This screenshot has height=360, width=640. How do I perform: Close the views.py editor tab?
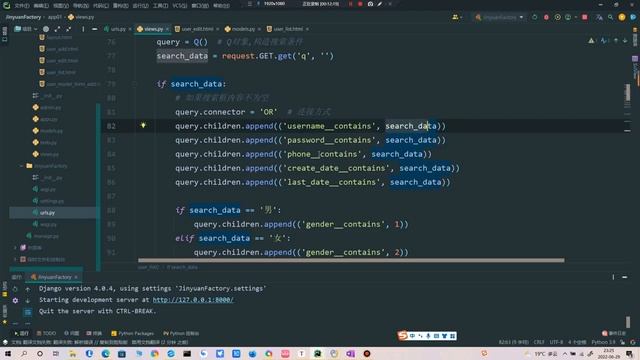tap(167, 29)
